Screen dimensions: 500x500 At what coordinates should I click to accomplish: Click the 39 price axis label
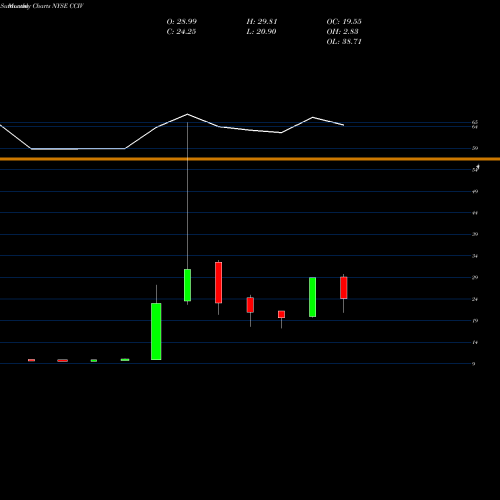475,234
